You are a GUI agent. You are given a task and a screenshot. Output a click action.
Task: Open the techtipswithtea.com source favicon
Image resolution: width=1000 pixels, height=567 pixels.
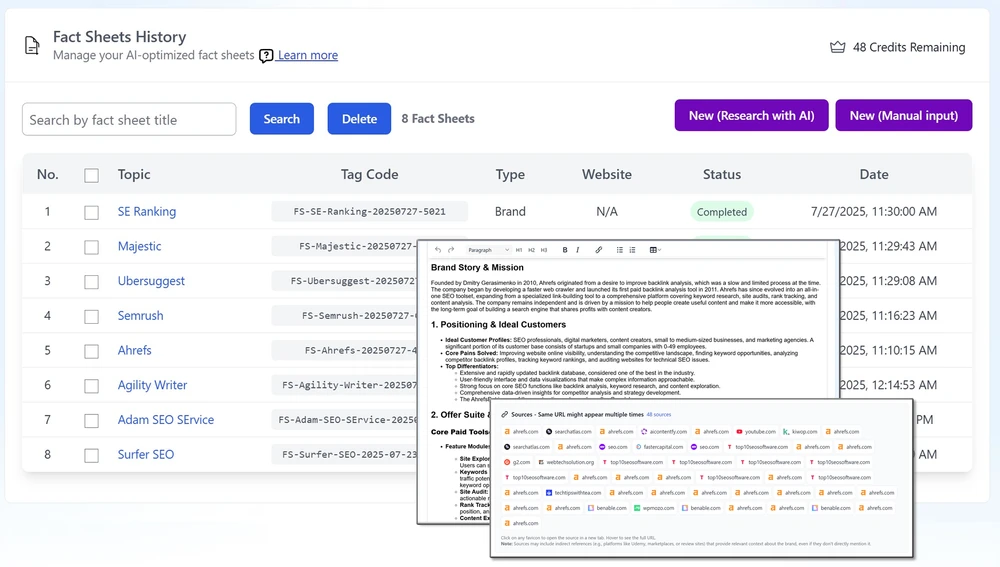click(x=549, y=493)
